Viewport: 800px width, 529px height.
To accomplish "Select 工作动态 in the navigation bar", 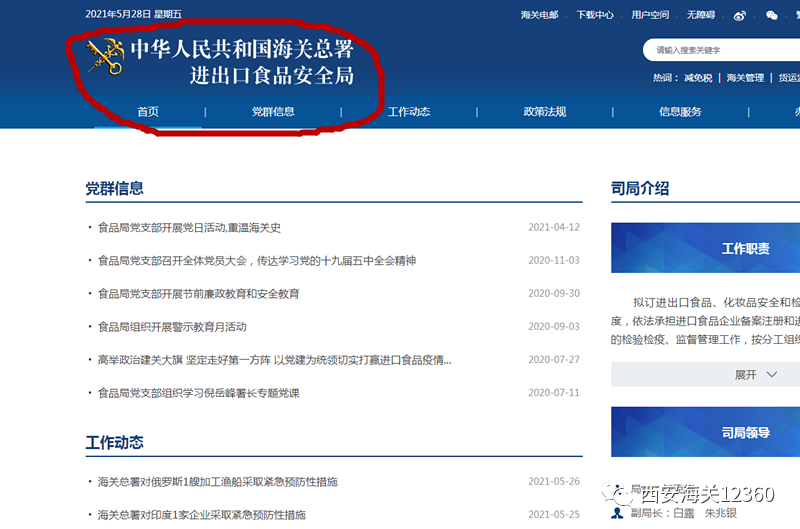I will (409, 112).
